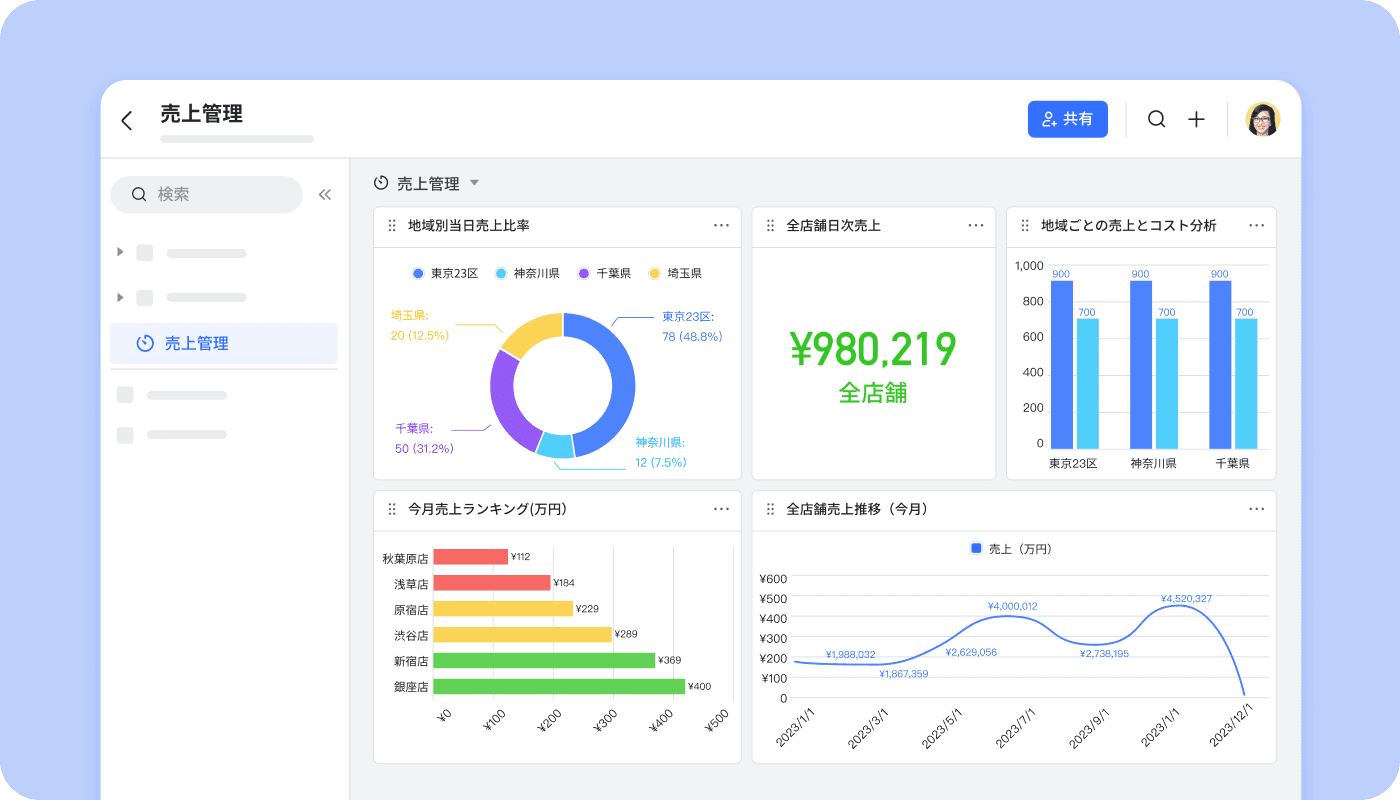1400x800 pixels.
Task: Click the 浅草店 ranking label
Action: point(411,583)
